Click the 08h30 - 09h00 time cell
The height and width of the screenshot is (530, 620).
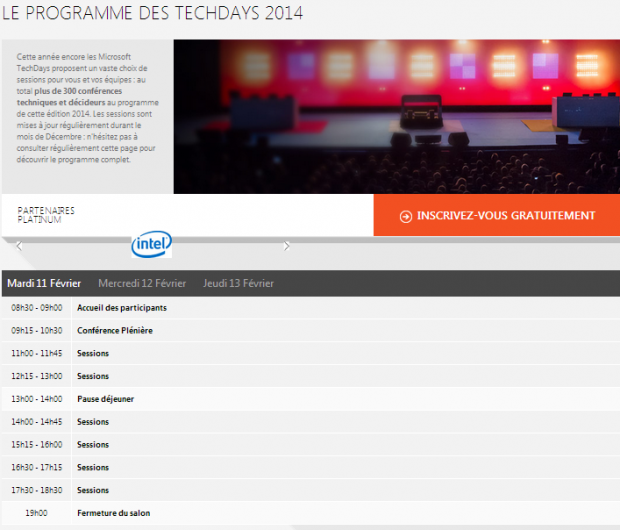click(x=36, y=308)
